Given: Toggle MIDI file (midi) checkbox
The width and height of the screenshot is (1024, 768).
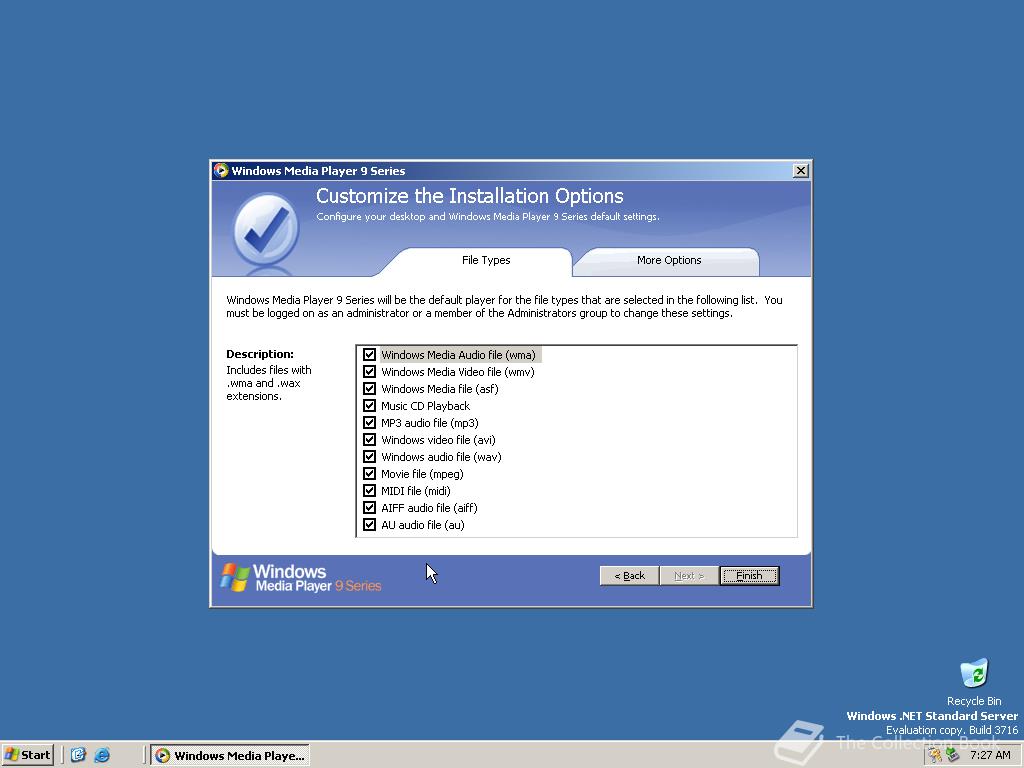Looking at the screenshot, I should point(369,490).
